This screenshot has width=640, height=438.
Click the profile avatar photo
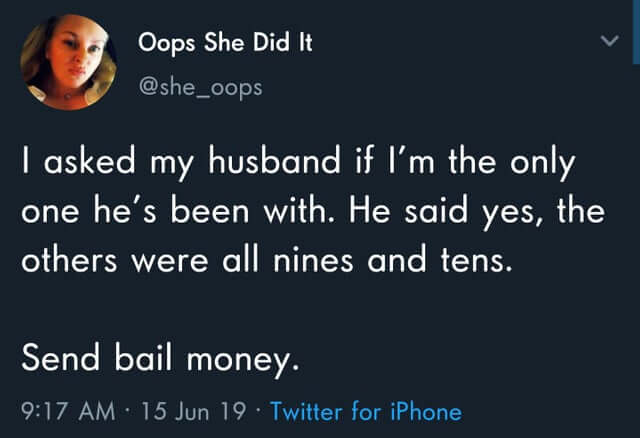click(x=69, y=62)
